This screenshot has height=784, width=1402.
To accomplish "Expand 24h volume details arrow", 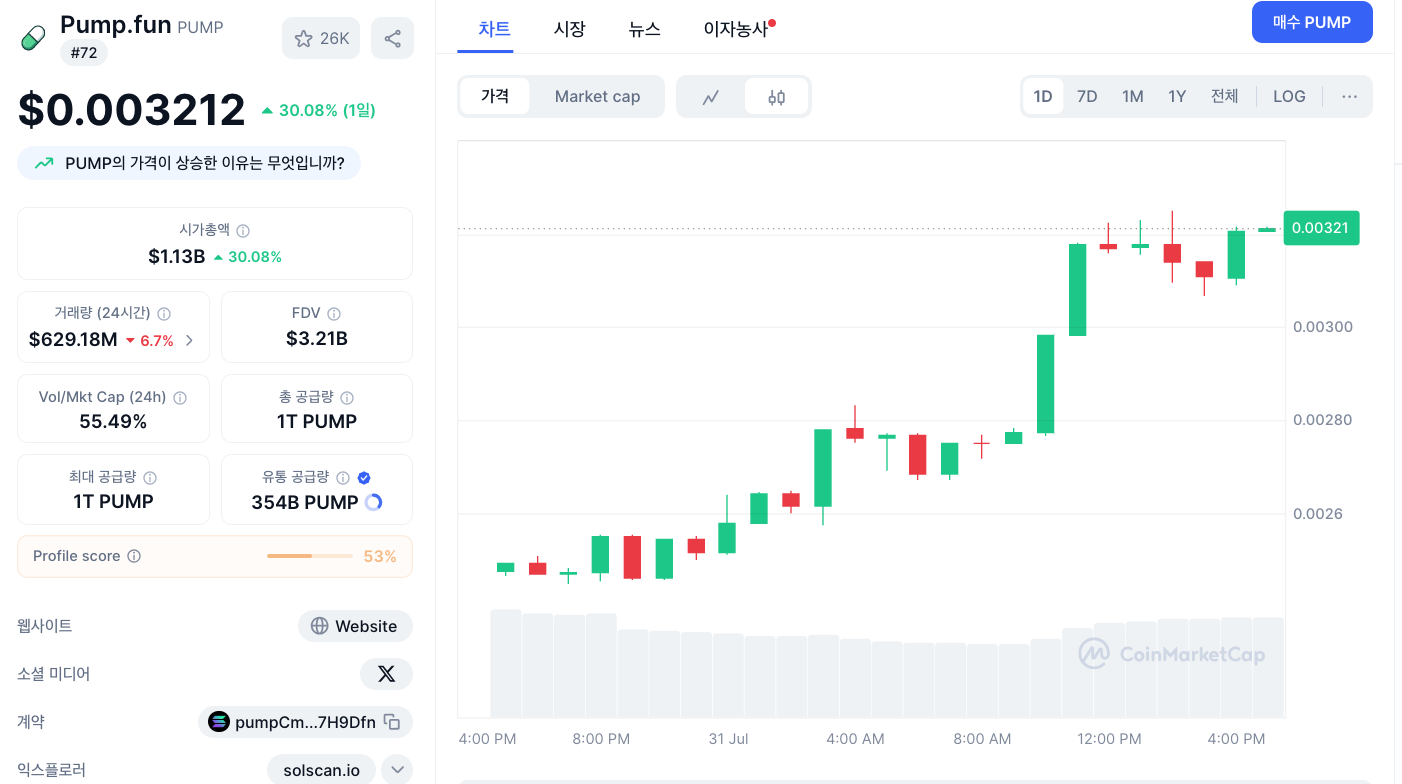I will (x=189, y=340).
